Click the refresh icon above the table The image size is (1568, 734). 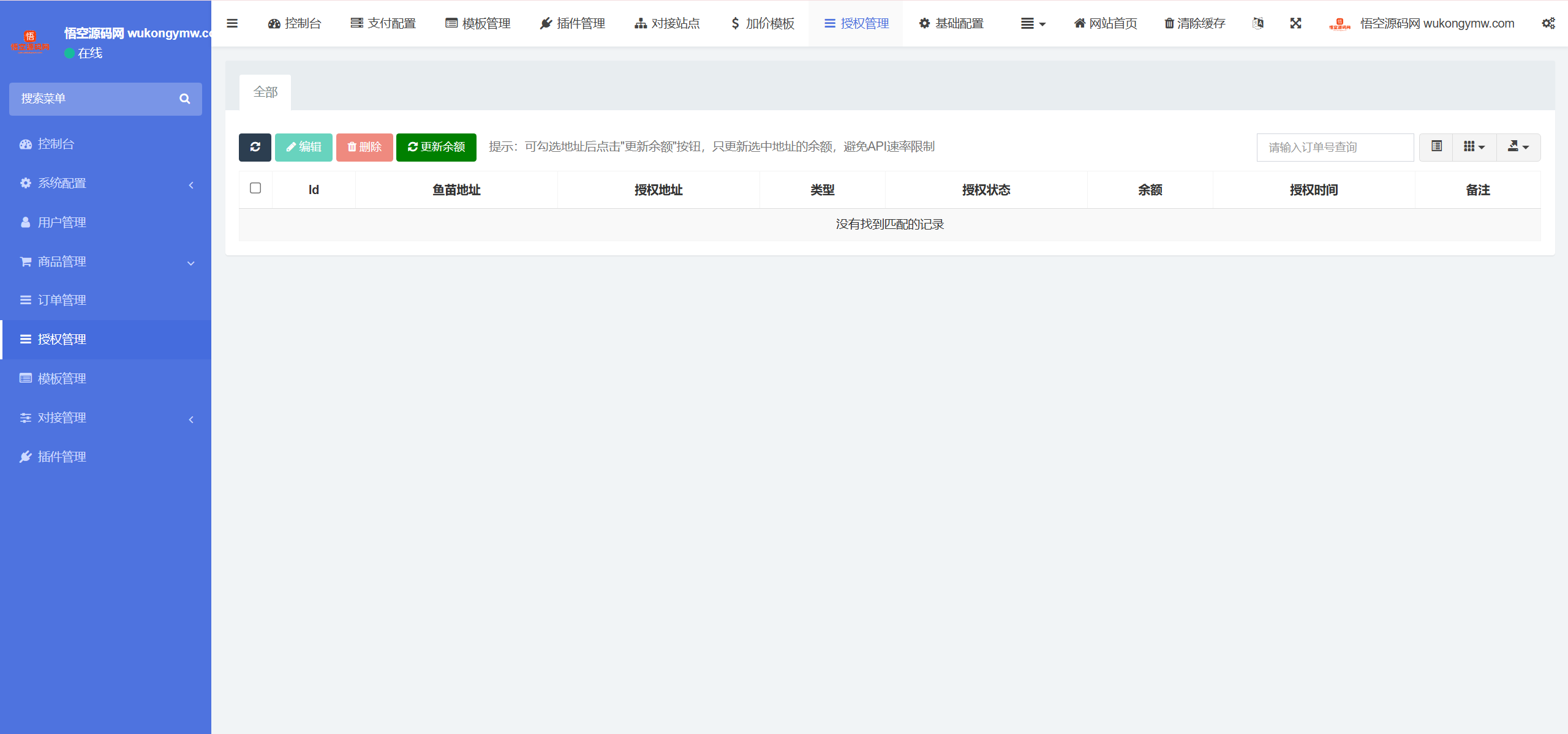255,147
